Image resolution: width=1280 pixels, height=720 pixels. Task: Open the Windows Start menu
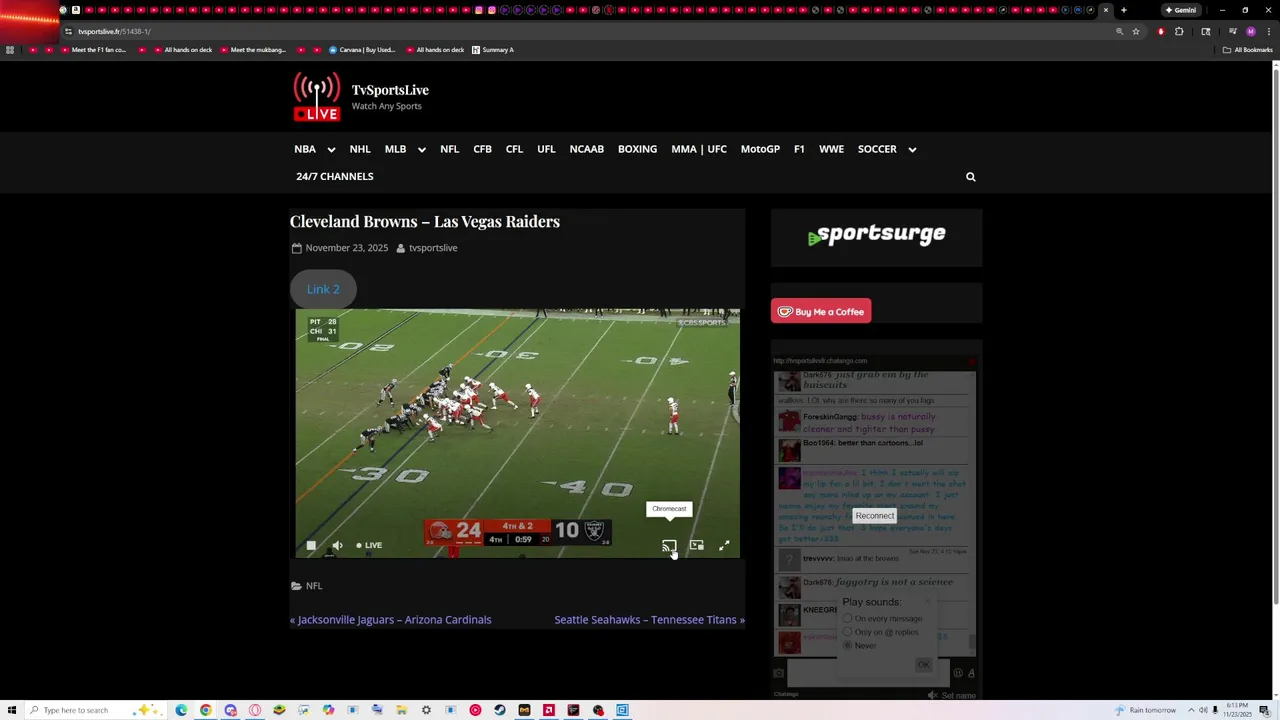point(11,710)
